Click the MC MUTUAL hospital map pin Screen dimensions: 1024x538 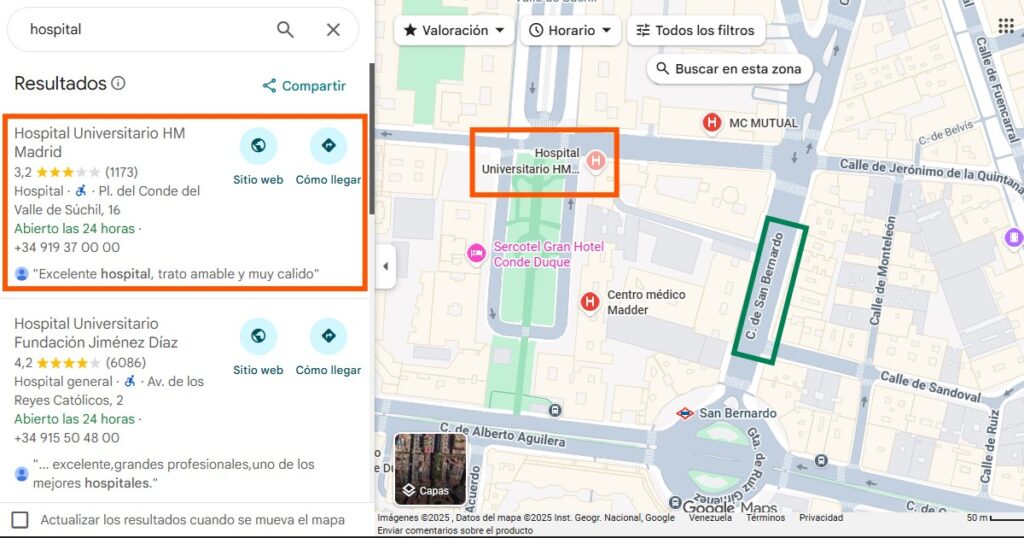coord(712,123)
